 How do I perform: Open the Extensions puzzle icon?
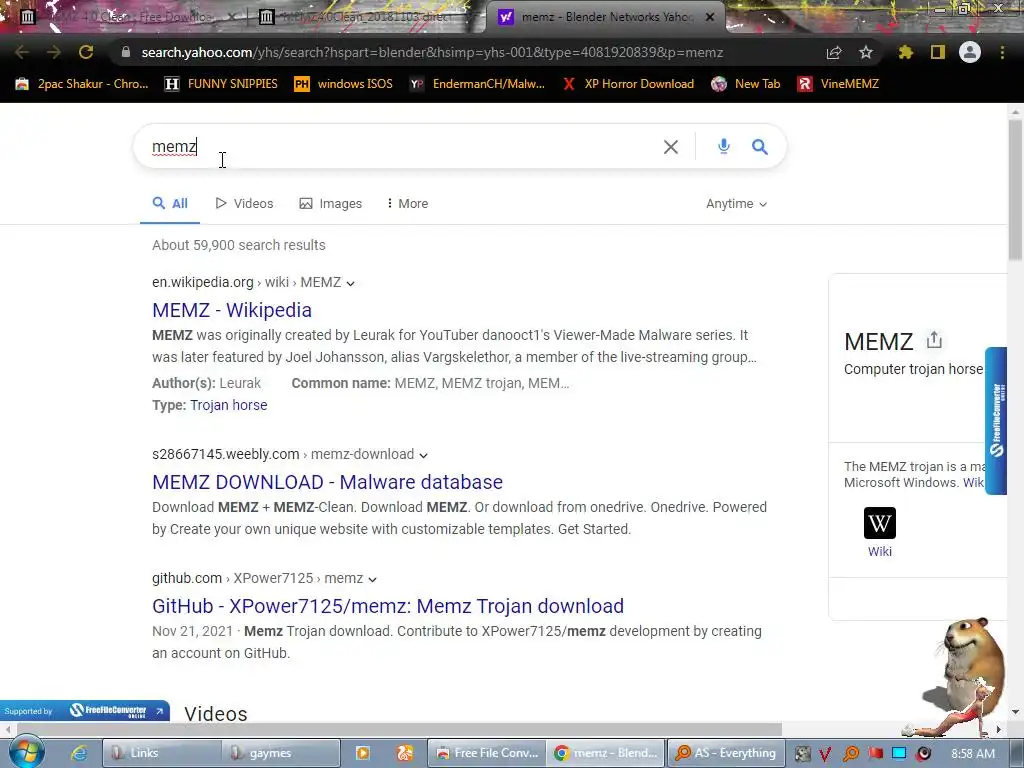pyautogui.click(x=905, y=52)
